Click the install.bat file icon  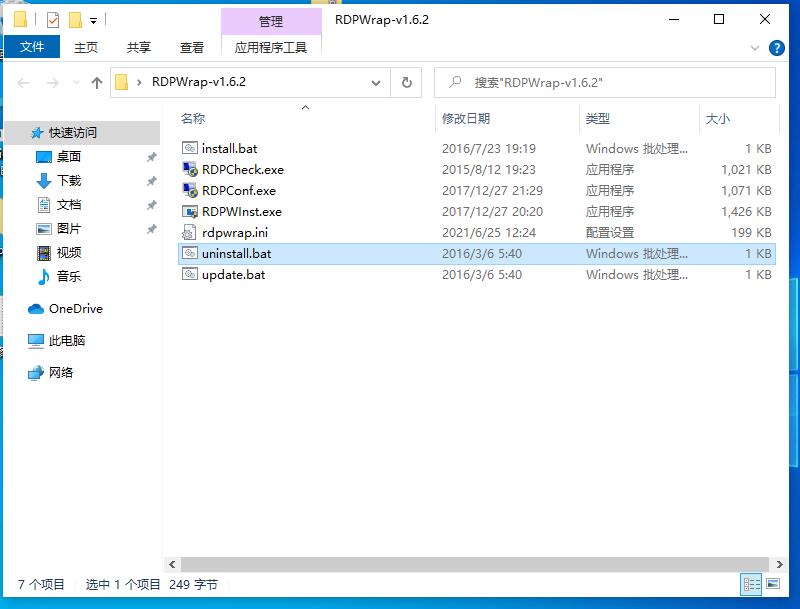coord(190,148)
